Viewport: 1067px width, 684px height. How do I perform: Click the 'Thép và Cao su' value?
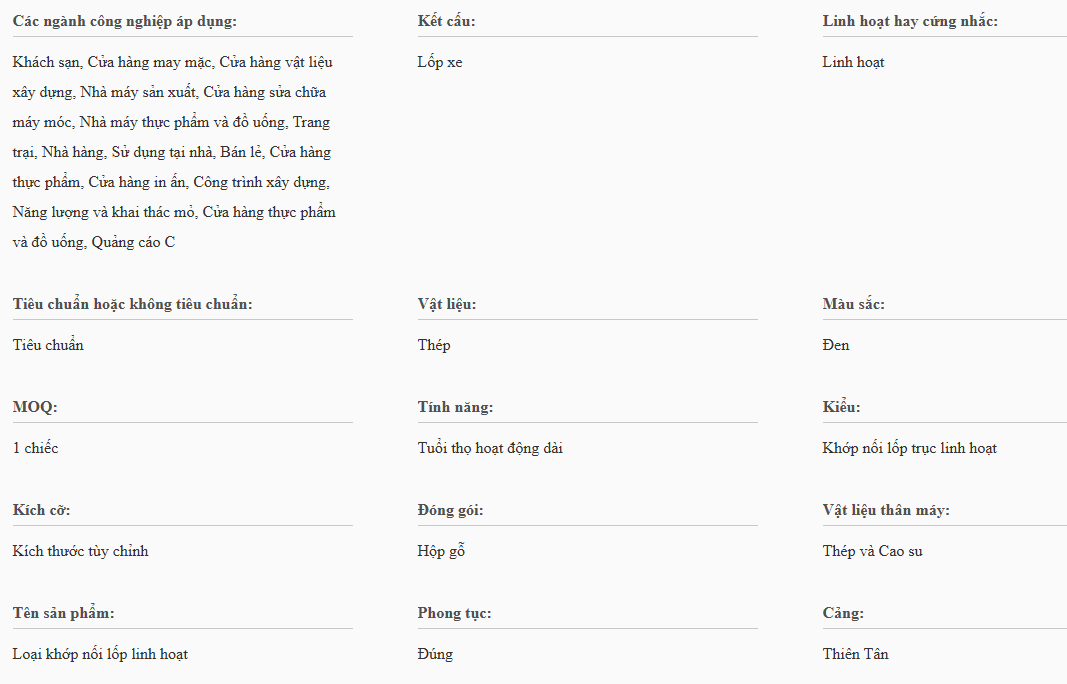872,551
